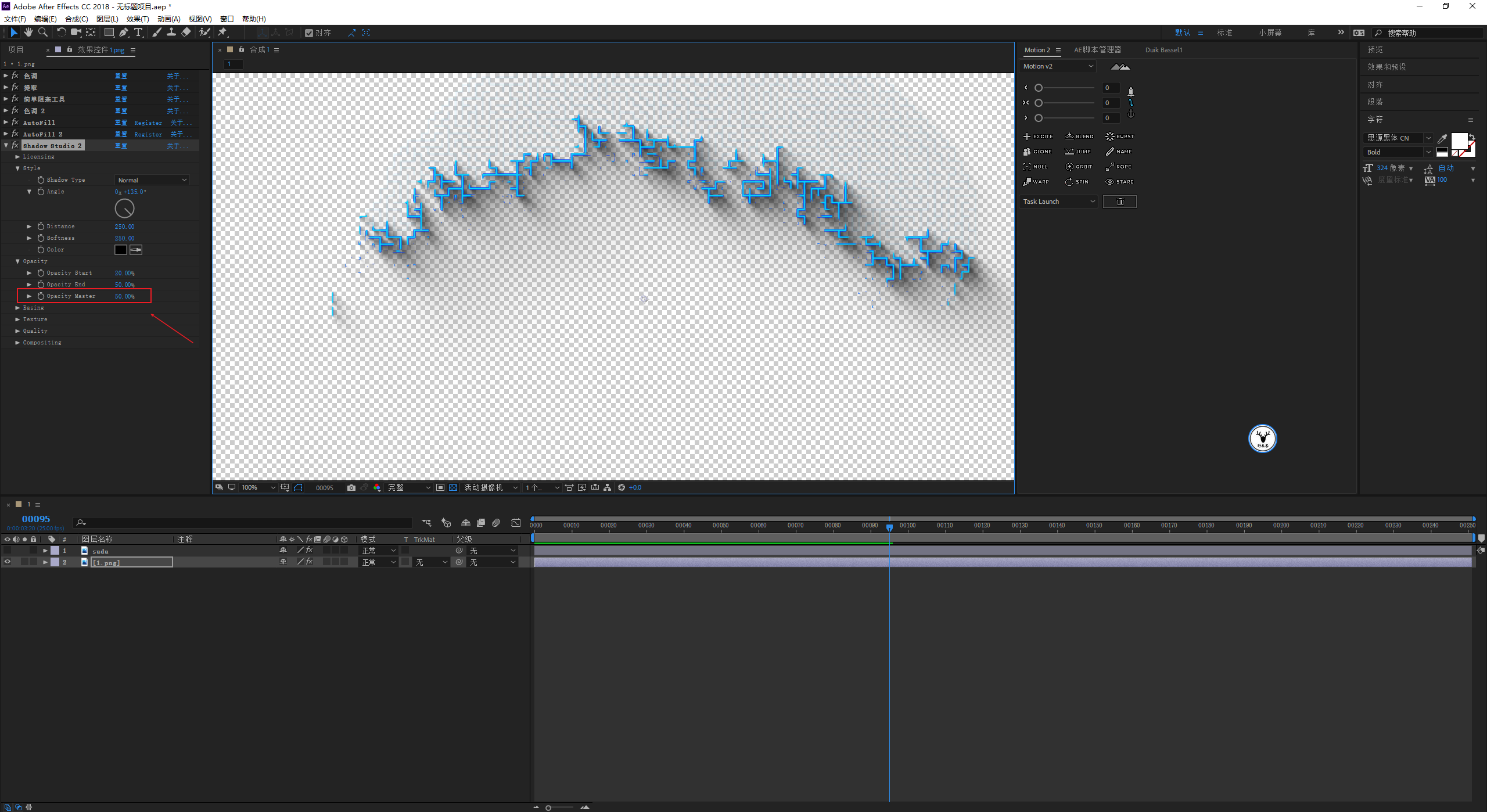Image resolution: width=1487 pixels, height=812 pixels.
Task: Select the Rectangle shape tool
Action: (109, 33)
